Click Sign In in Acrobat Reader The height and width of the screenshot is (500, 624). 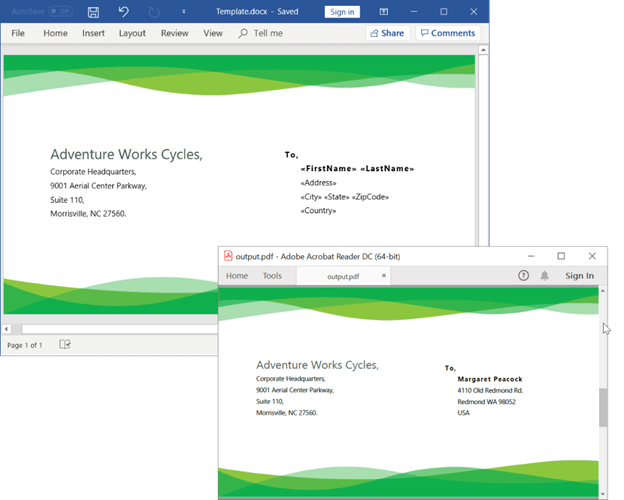click(579, 276)
